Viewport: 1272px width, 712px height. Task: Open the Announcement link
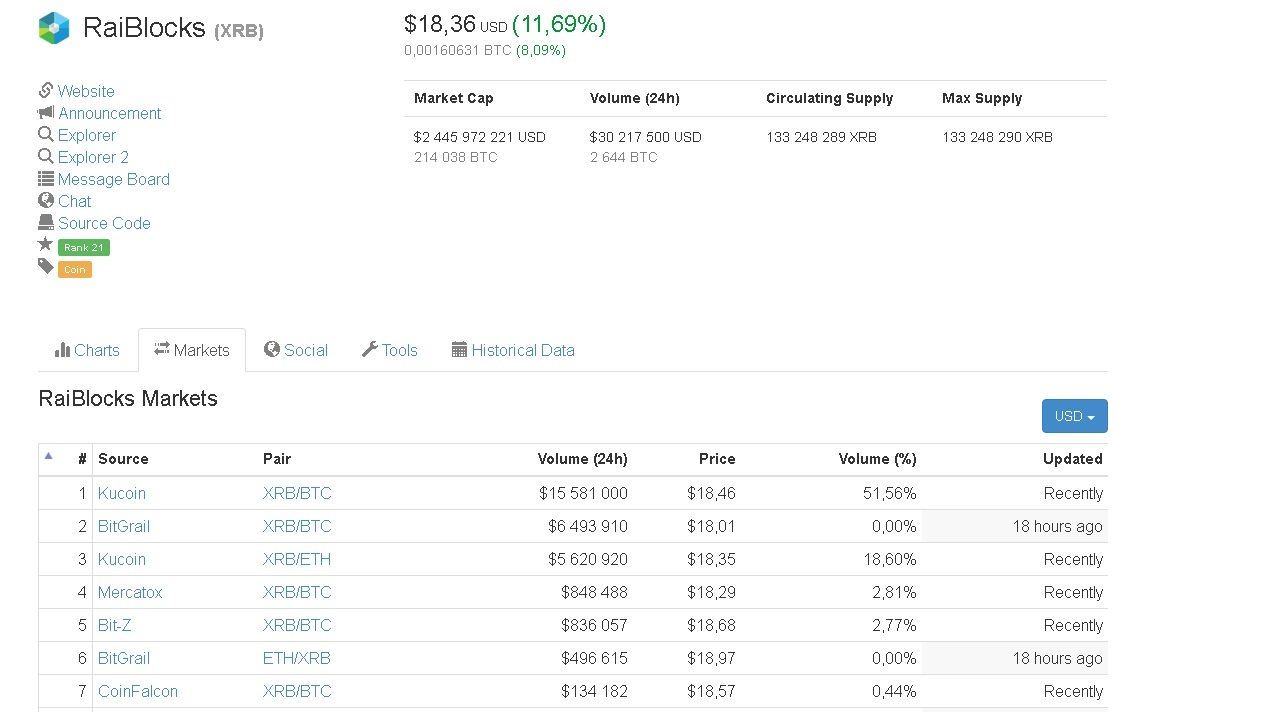(x=110, y=113)
